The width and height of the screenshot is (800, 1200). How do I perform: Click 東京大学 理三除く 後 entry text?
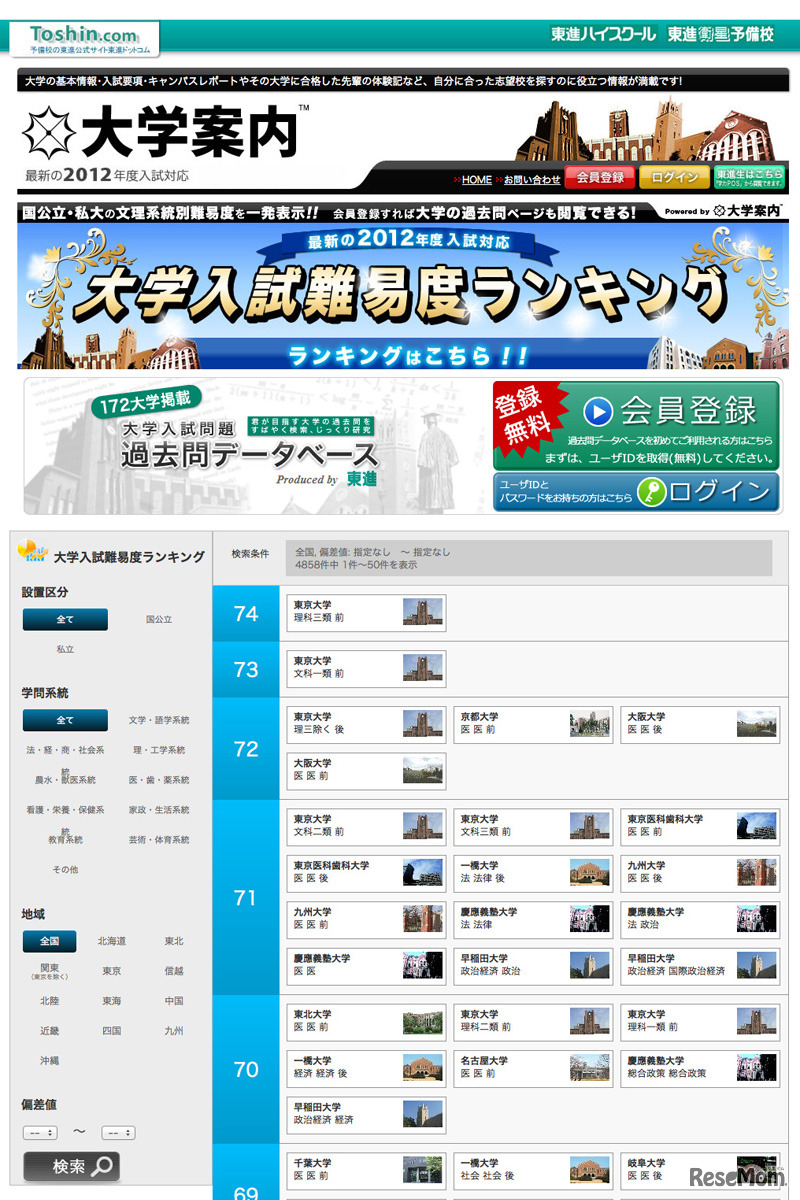pos(320,723)
